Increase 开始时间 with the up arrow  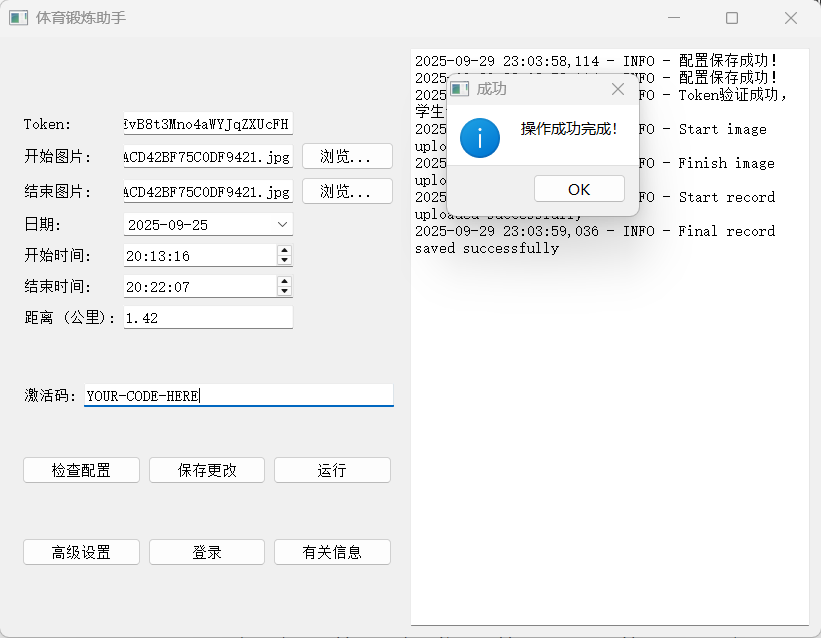(284, 250)
